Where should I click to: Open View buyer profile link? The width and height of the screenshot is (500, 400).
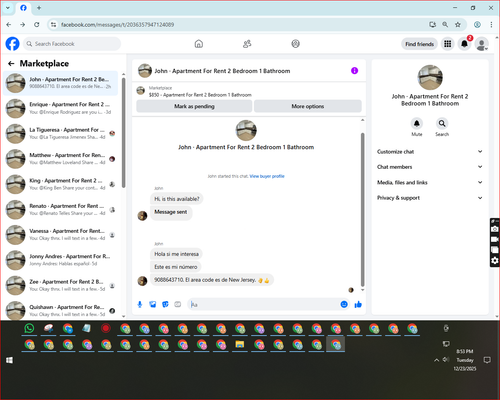point(267,176)
